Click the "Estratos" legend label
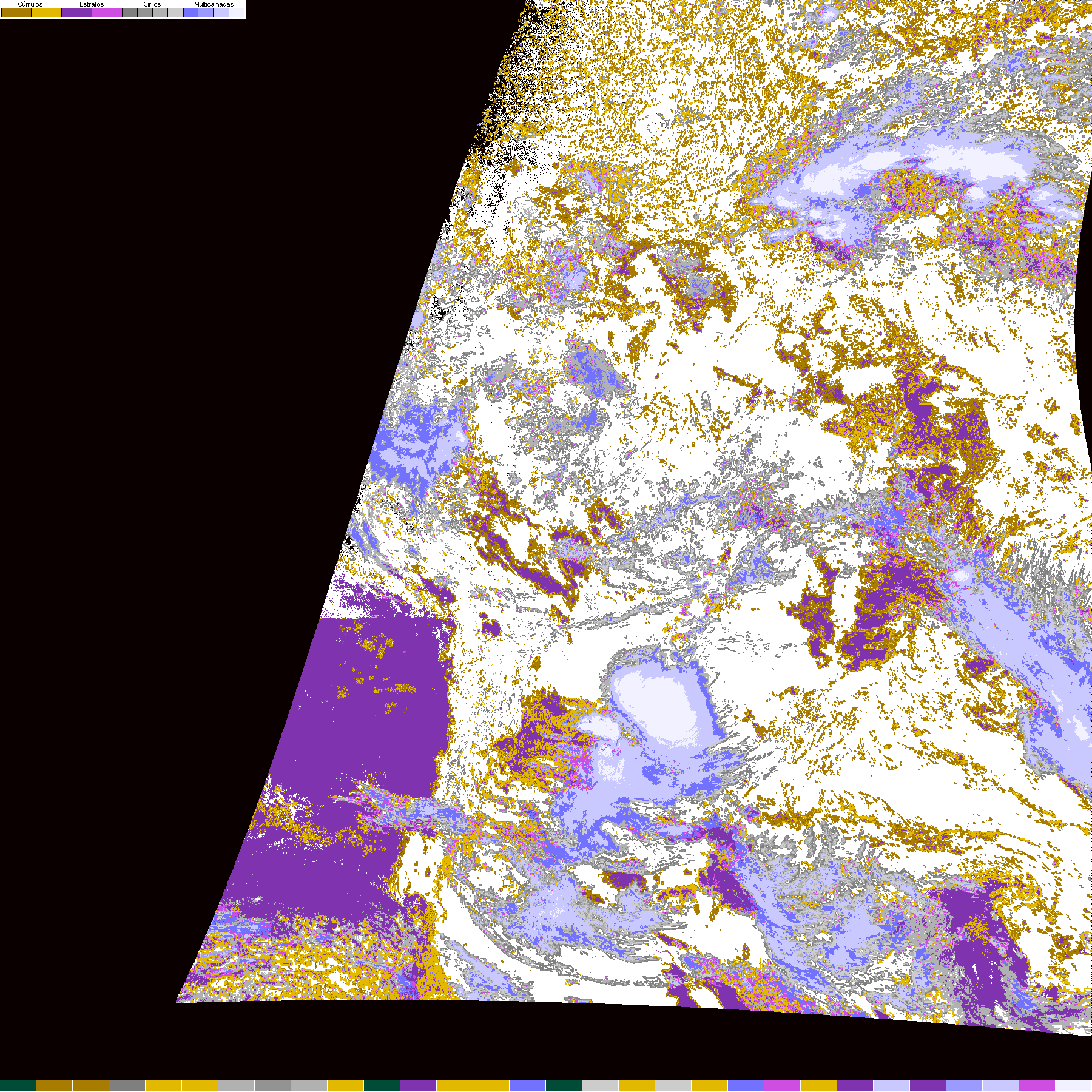Viewport: 1092px width, 1092px height. click(x=92, y=4)
